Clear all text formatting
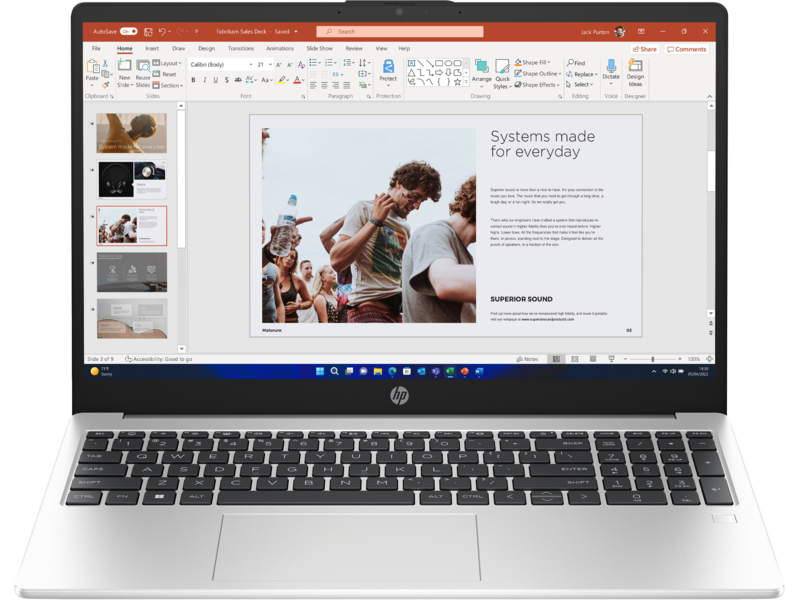The height and width of the screenshot is (600, 800). [301, 65]
